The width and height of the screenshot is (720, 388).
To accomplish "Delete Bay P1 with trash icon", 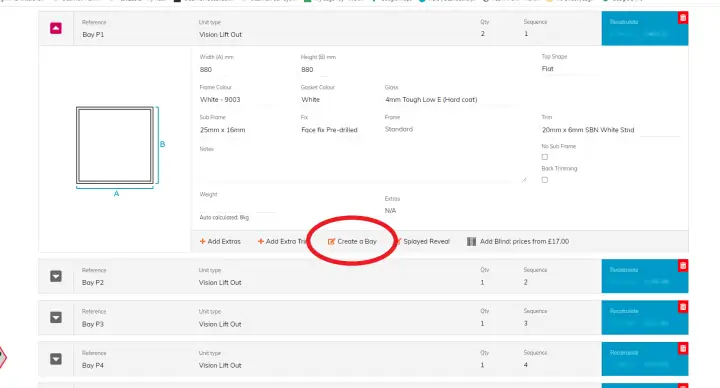I will click(x=683, y=17).
